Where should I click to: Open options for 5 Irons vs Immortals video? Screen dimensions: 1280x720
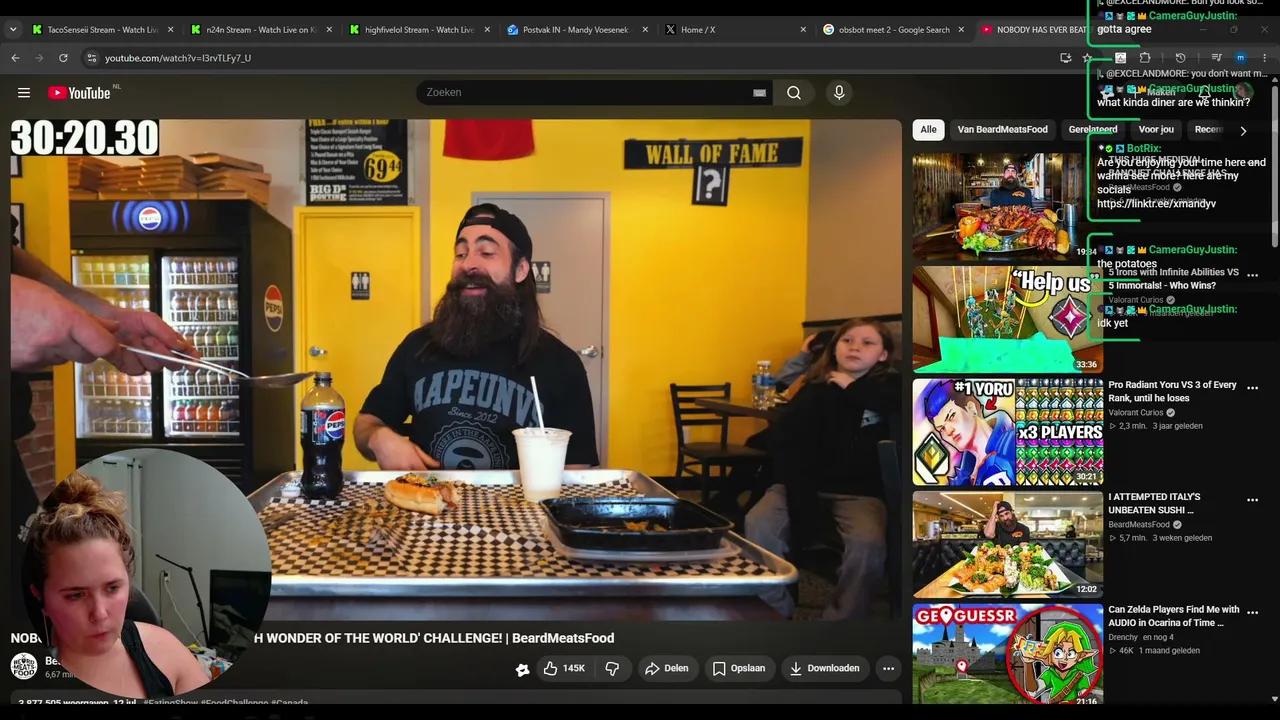1252,275
